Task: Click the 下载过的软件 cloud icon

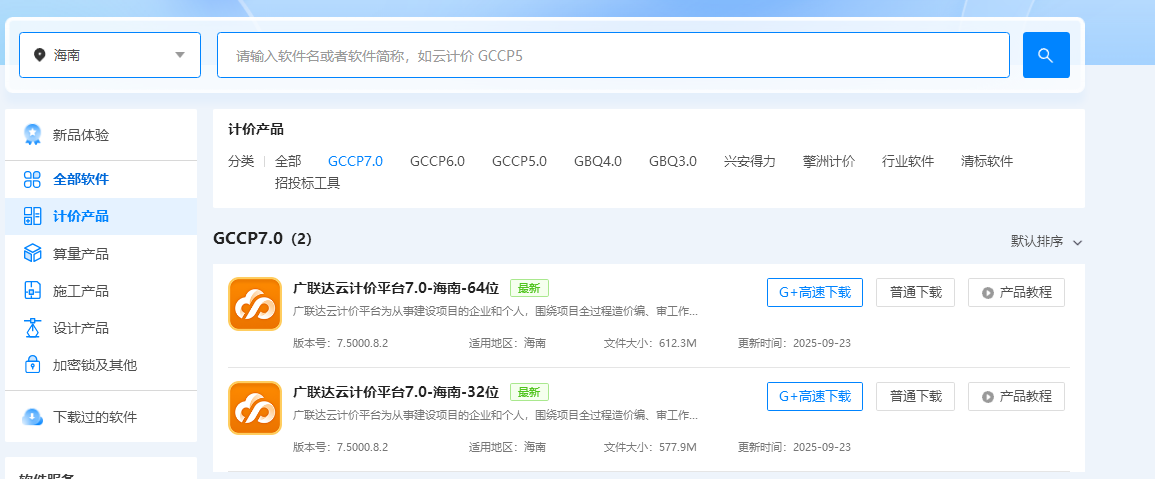Action: [x=32, y=416]
